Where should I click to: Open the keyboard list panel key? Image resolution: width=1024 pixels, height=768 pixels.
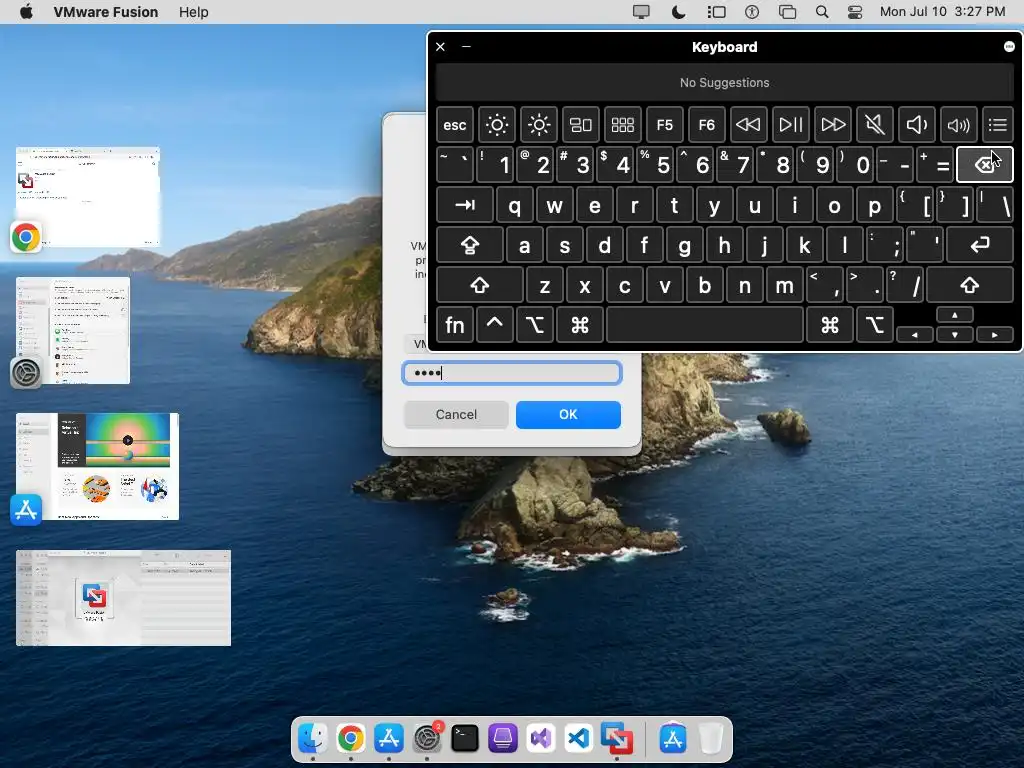tap(998, 125)
